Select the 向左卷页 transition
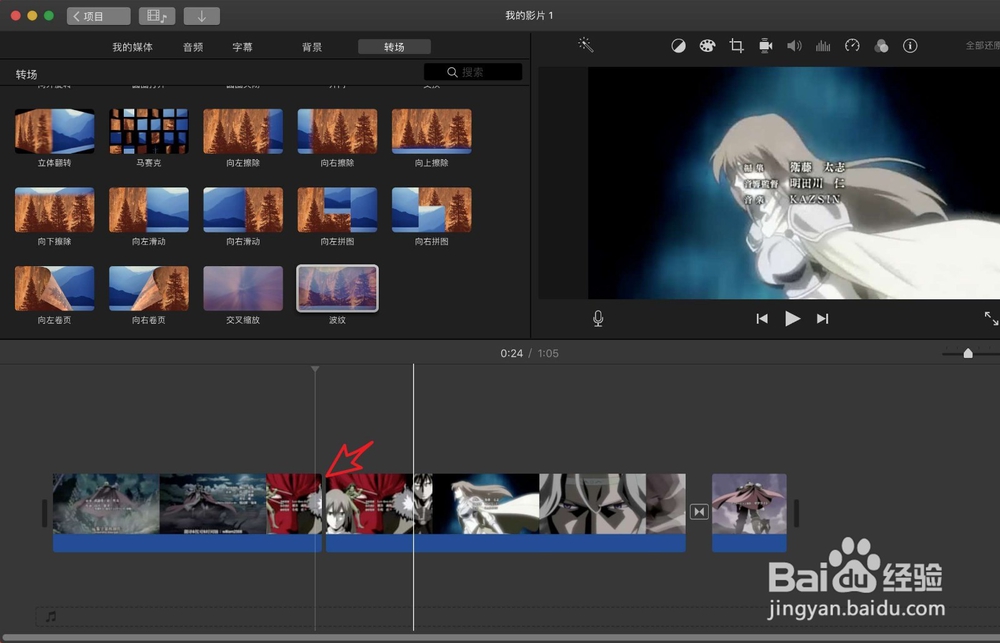This screenshot has height=643, width=1000. pyautogui.click(x=55, y=288)
